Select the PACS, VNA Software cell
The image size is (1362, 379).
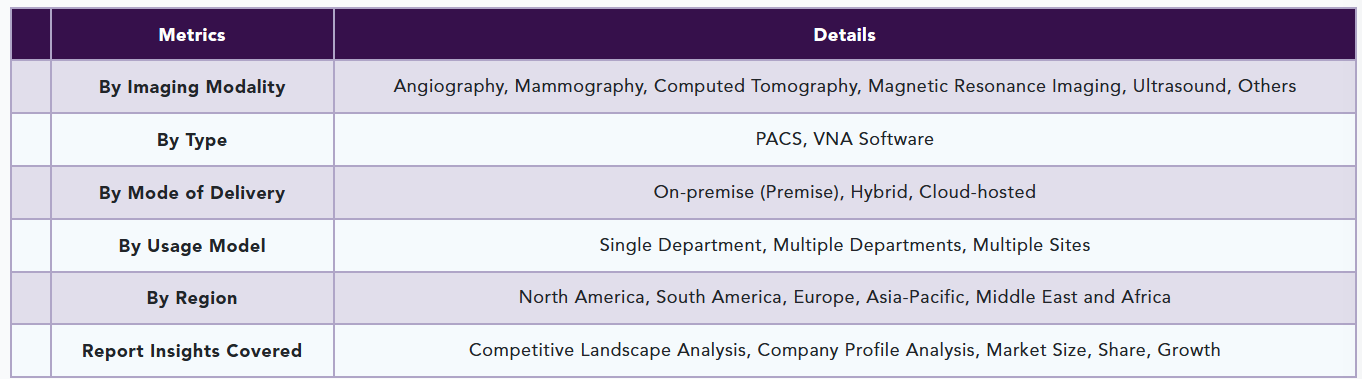(844, 140)
